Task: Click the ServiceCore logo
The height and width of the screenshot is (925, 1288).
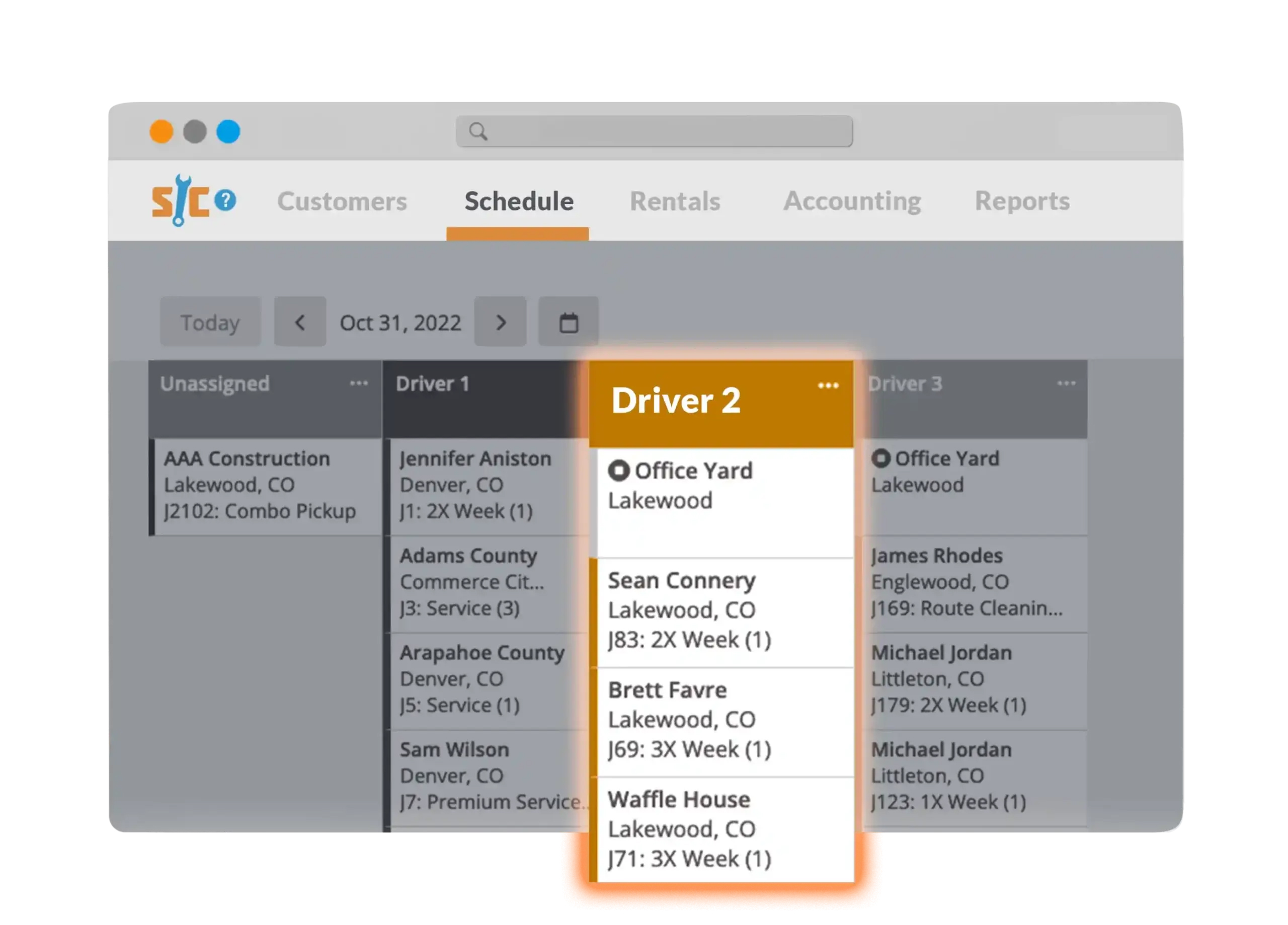Action: pyautogui.click(x=181, y=200)
